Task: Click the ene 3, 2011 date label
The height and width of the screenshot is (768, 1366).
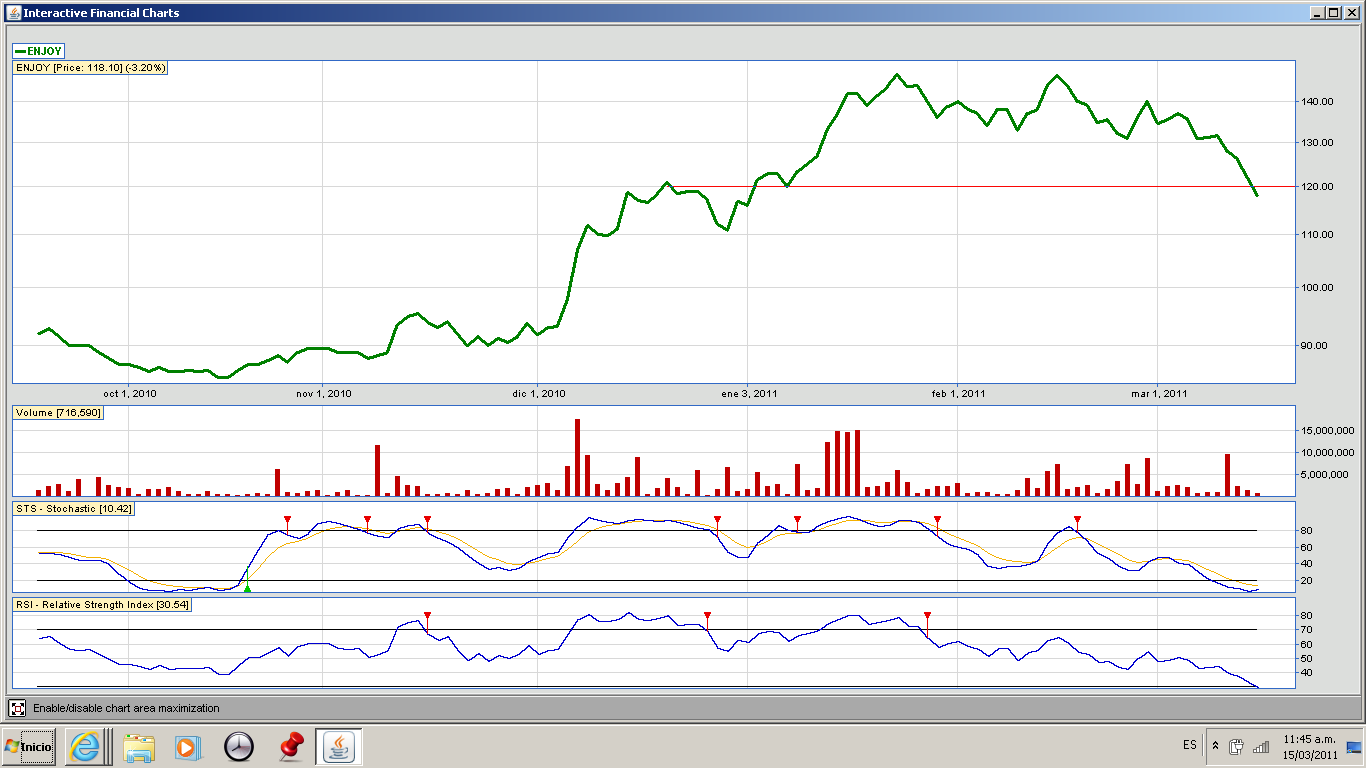Action: (x=749, y=393)
